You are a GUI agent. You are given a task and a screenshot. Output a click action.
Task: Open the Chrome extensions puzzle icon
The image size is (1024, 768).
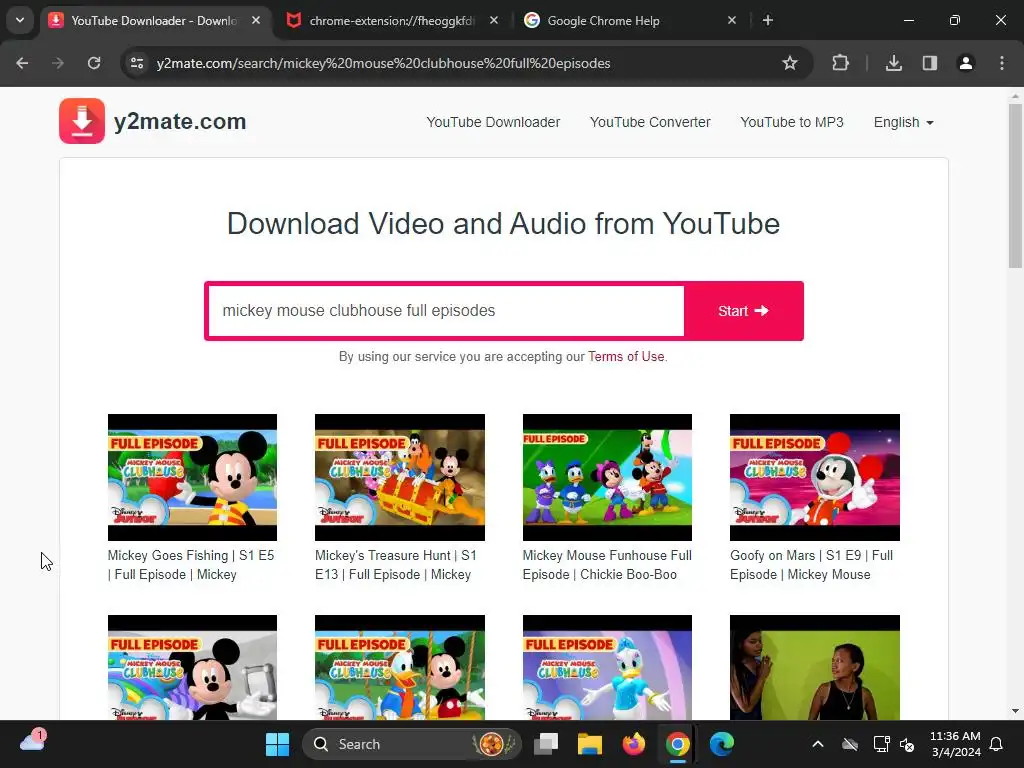click(x=840, y=63)
